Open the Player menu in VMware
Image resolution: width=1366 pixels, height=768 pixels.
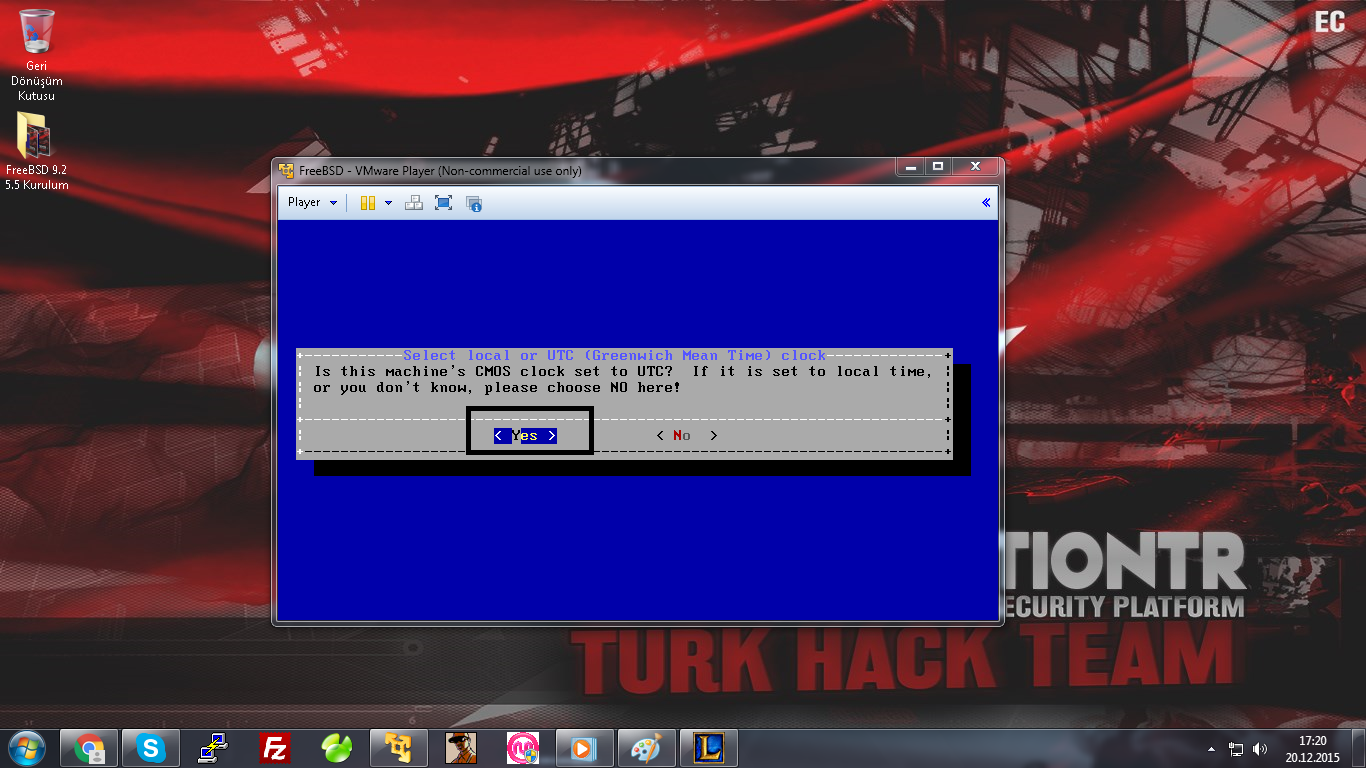pyautogui.click(x=312, y=202)
